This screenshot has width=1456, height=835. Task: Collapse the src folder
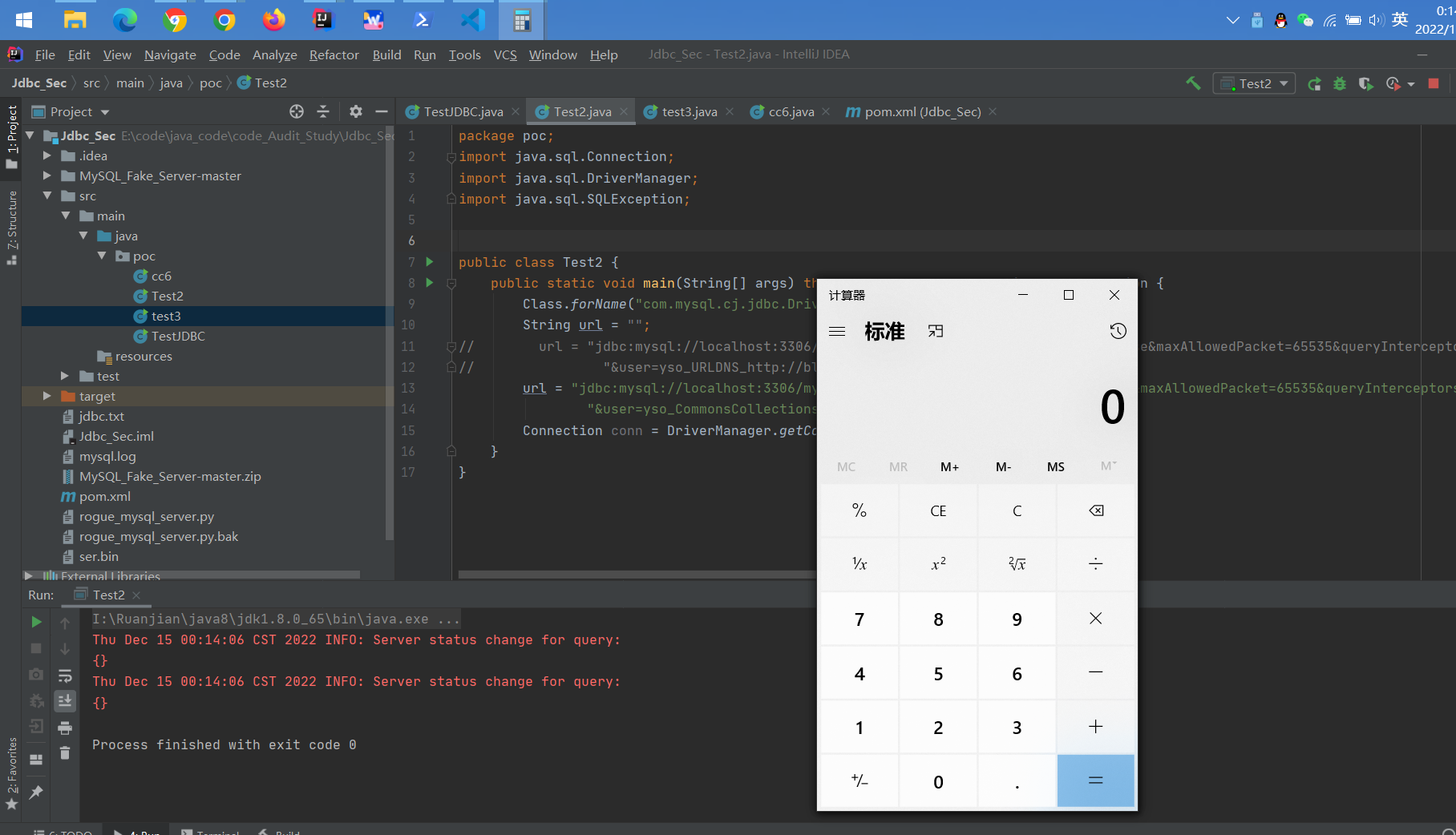click(x=47, y=196)
